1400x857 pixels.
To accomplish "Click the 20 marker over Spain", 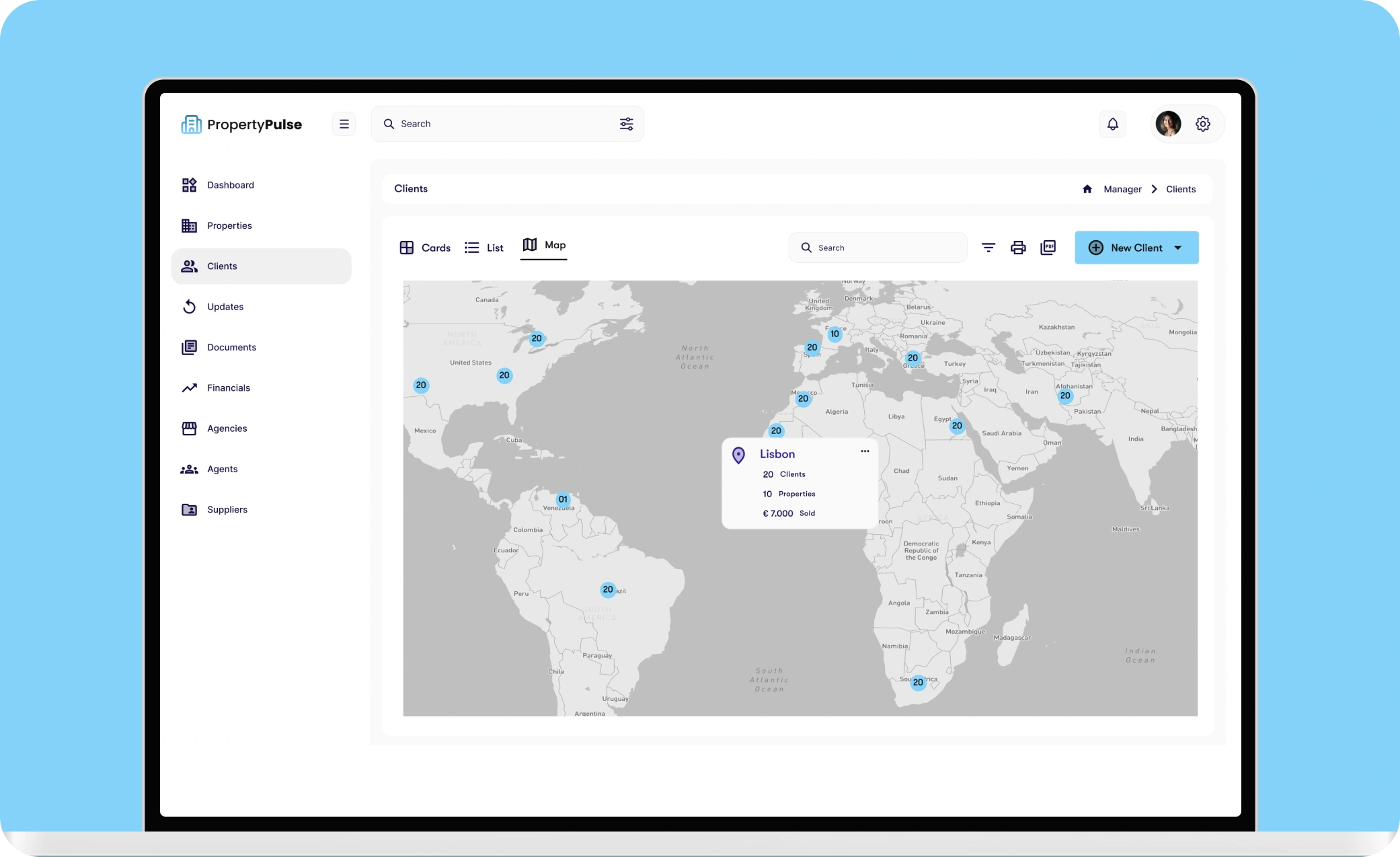I will pos(812,347).
